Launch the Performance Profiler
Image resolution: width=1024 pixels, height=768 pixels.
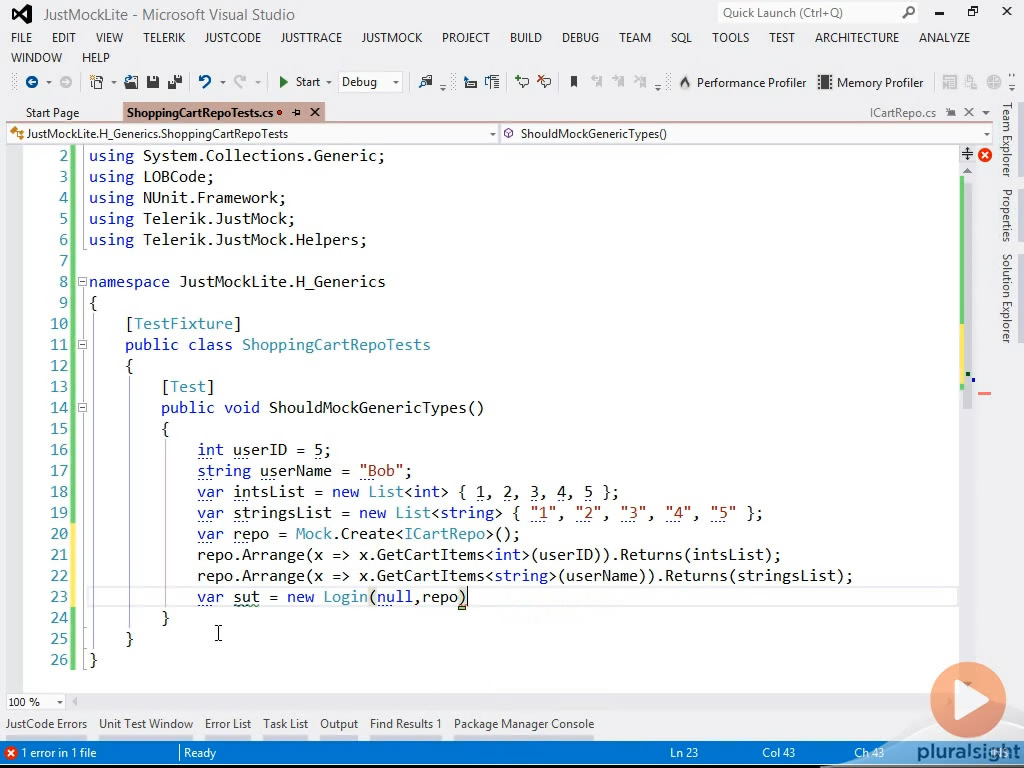(x=743, y=83)
